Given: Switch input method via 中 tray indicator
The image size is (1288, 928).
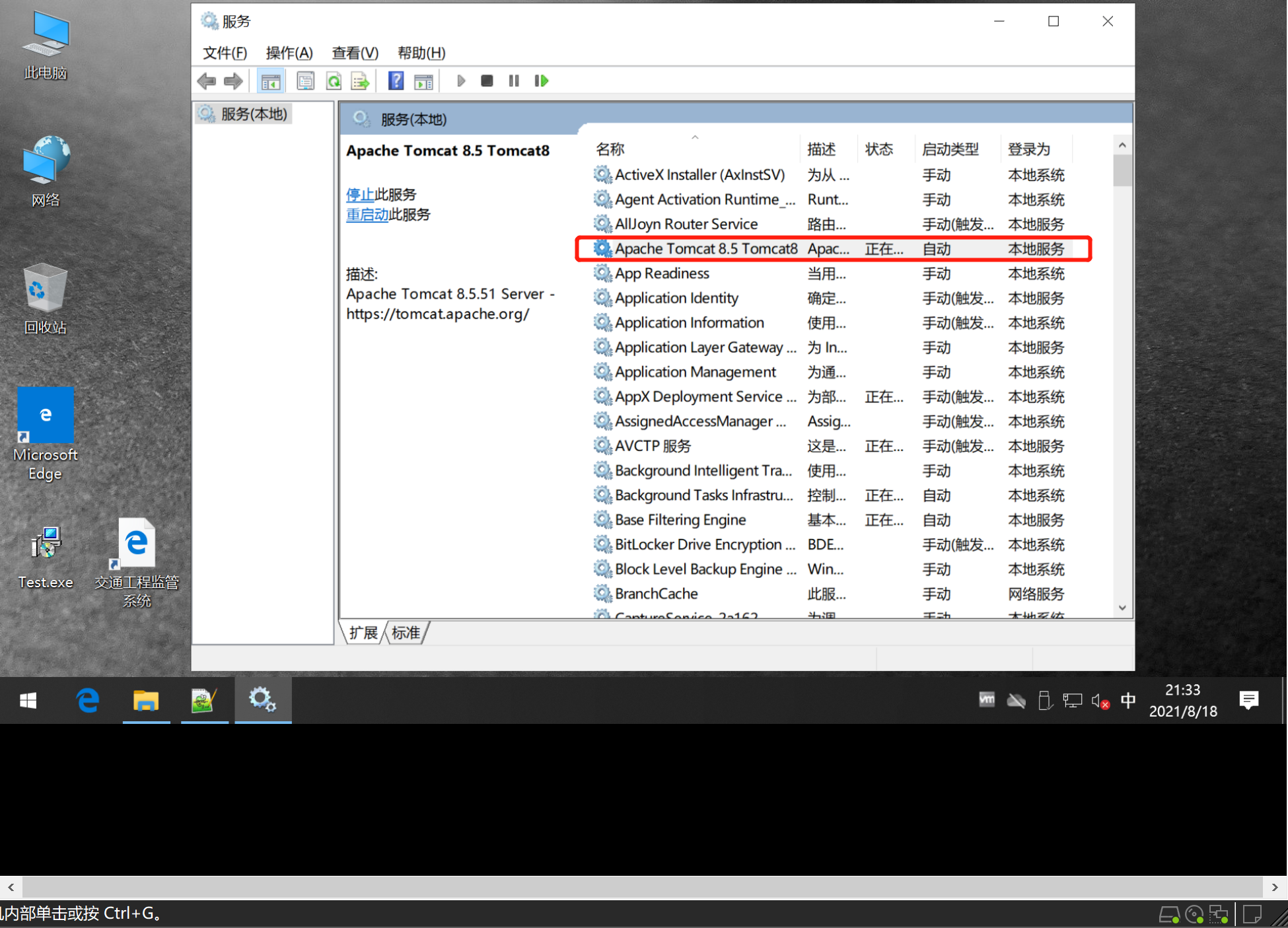Looking at the screenshot, I should [1128, 701].
